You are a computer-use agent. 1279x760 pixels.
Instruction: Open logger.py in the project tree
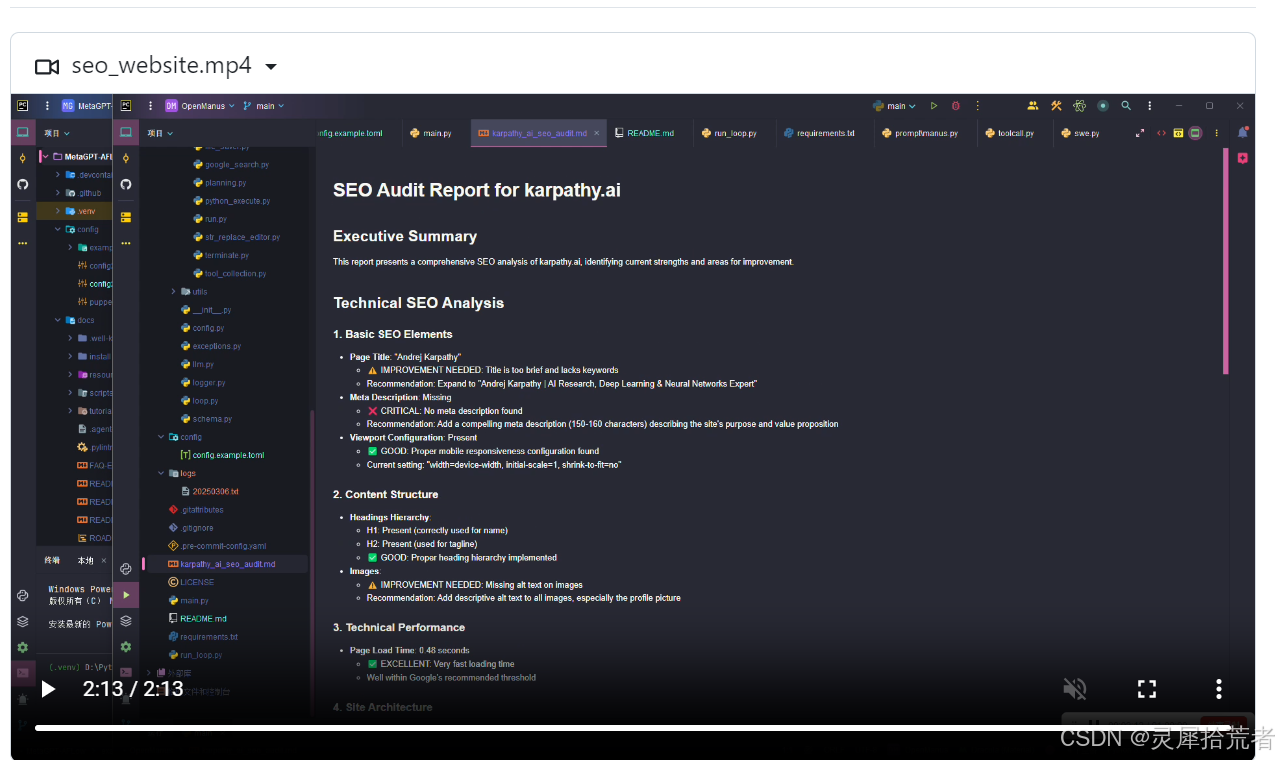203,383
